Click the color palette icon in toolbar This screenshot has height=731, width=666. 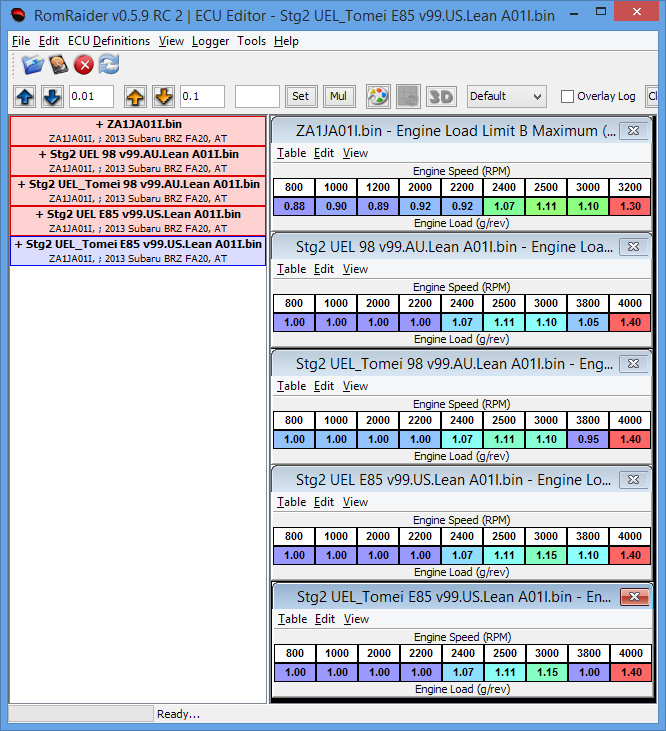(378, 97)
